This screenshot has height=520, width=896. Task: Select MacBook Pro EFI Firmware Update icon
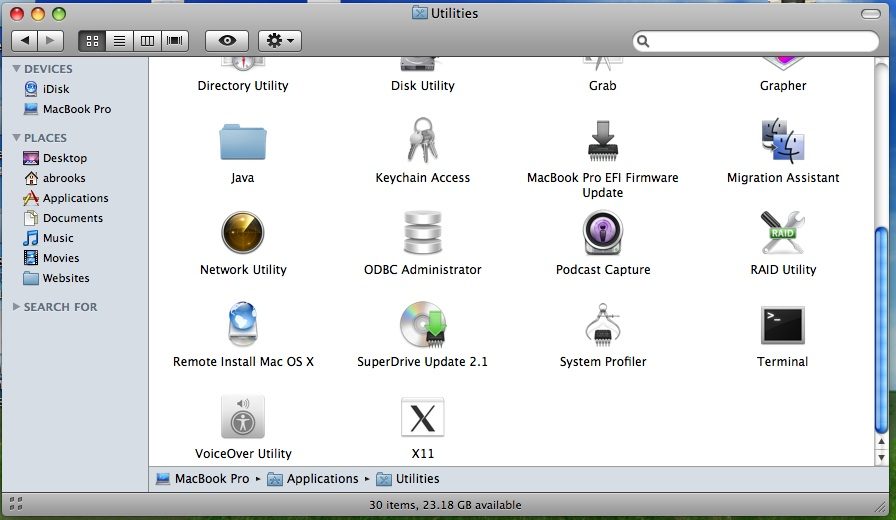[603, 141]
